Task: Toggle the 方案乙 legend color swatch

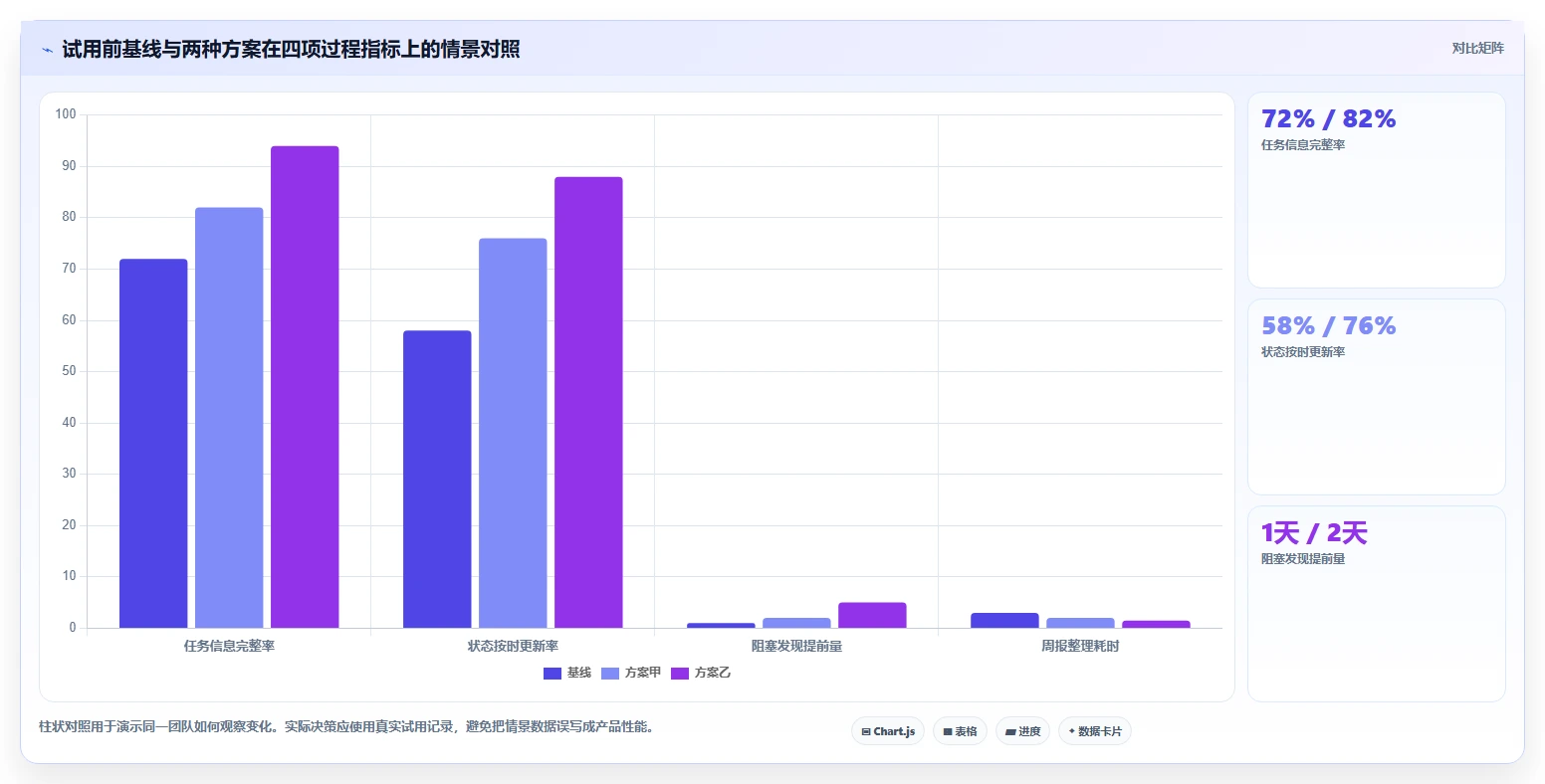Action: [x=680, y=674]
